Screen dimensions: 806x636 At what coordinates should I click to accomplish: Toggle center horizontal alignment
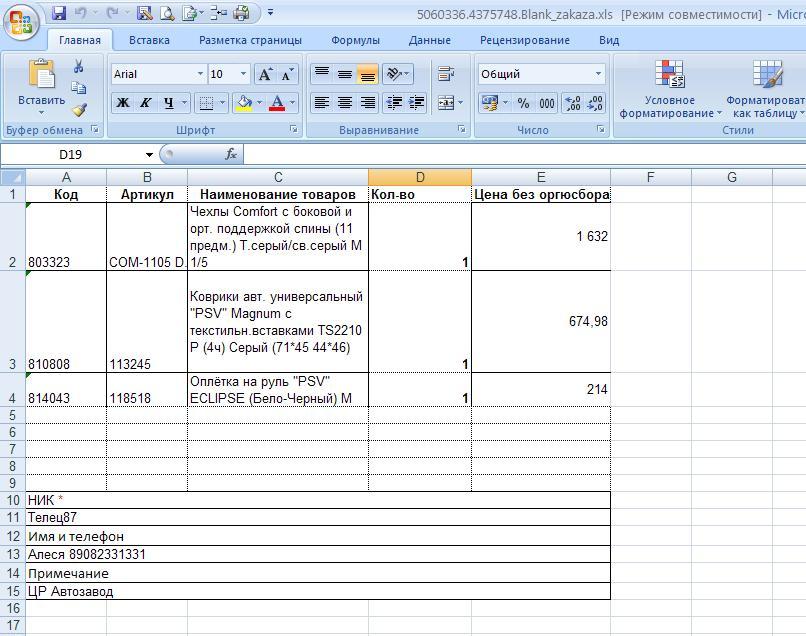pos(345,103)
